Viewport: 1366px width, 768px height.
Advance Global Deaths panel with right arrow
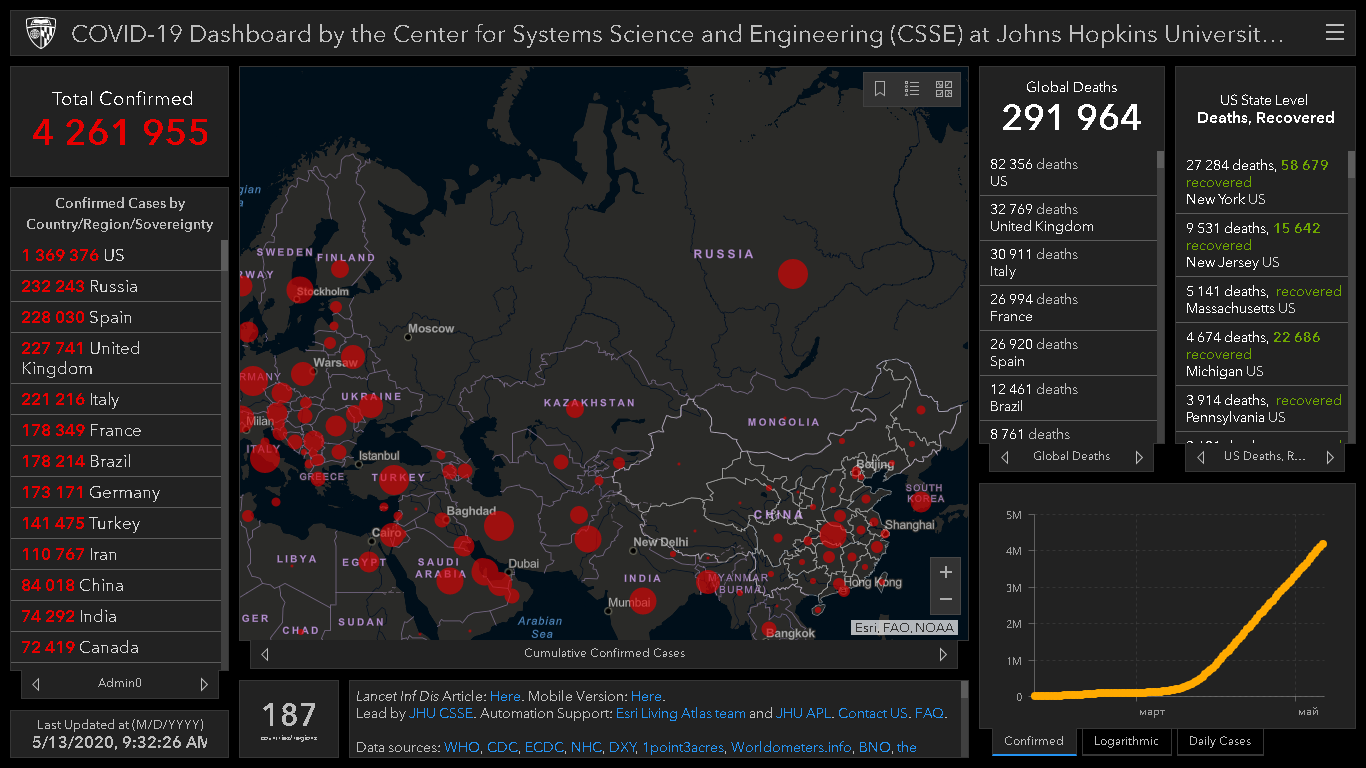(1138, 457)
